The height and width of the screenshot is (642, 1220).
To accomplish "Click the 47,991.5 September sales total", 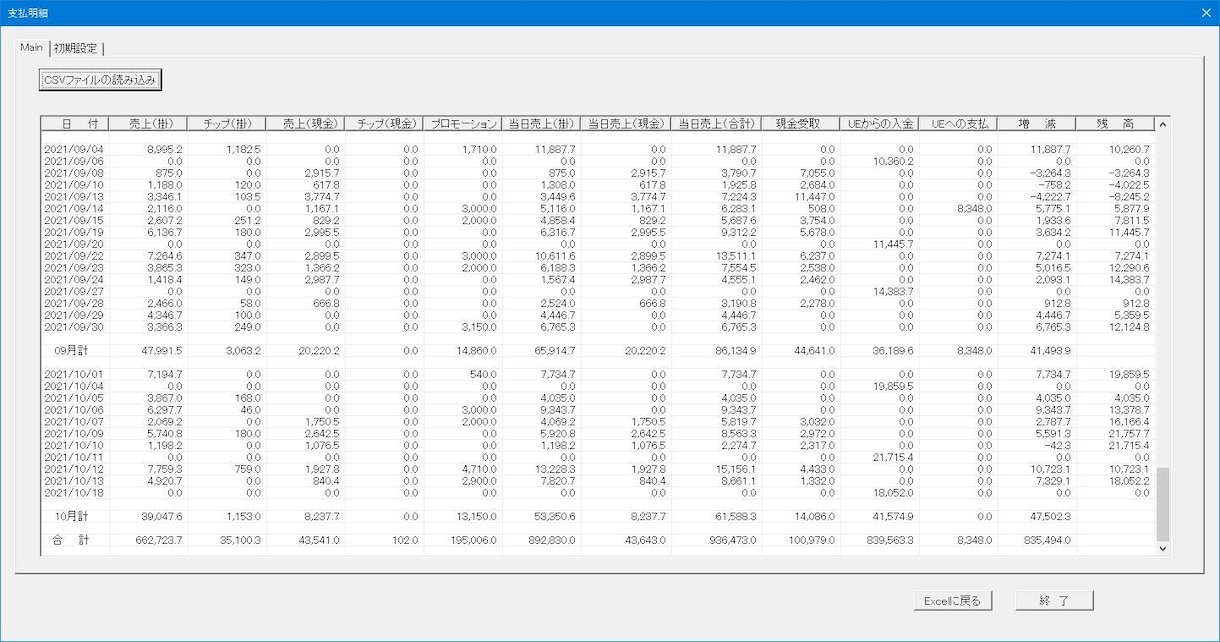I will pos(162,351).
